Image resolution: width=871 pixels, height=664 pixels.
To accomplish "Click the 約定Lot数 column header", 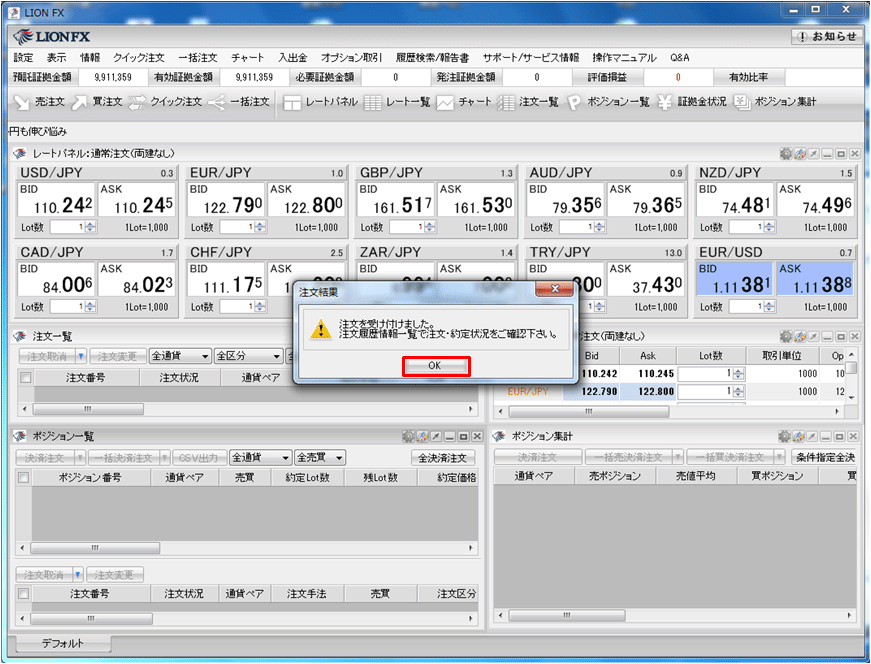I will (307, 477).
